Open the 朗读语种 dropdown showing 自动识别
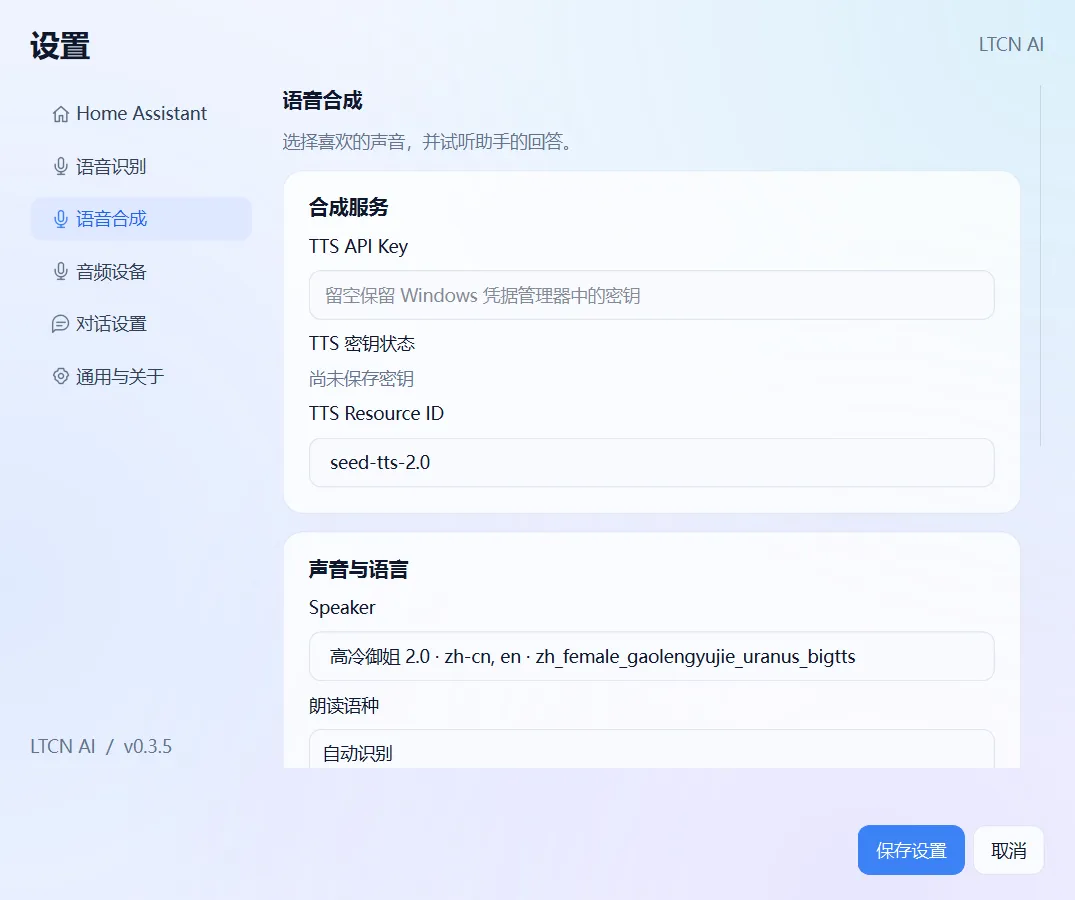The image size is (1075, 900). [x=651, y=749]
